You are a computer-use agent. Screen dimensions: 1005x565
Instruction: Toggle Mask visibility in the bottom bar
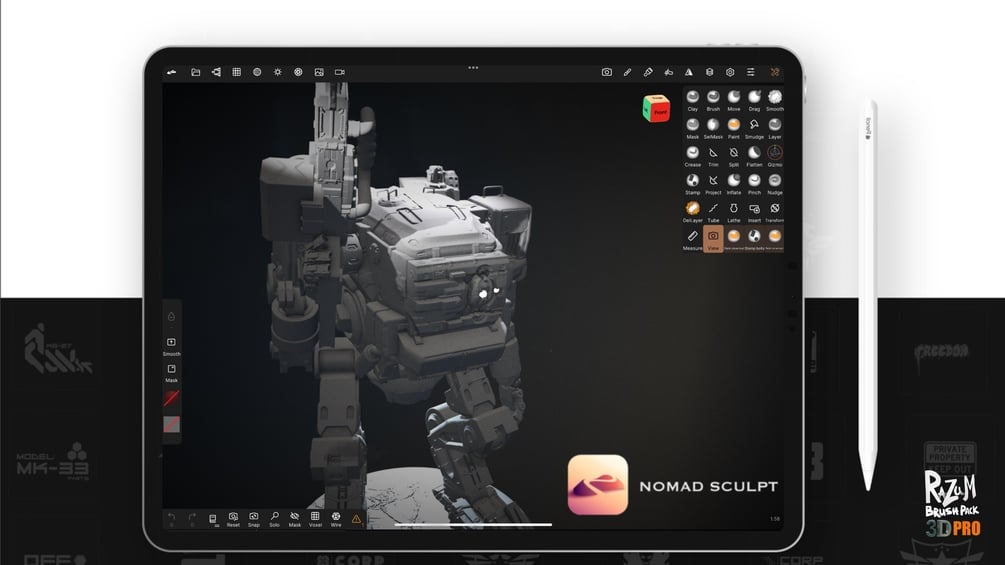point(295,519)
